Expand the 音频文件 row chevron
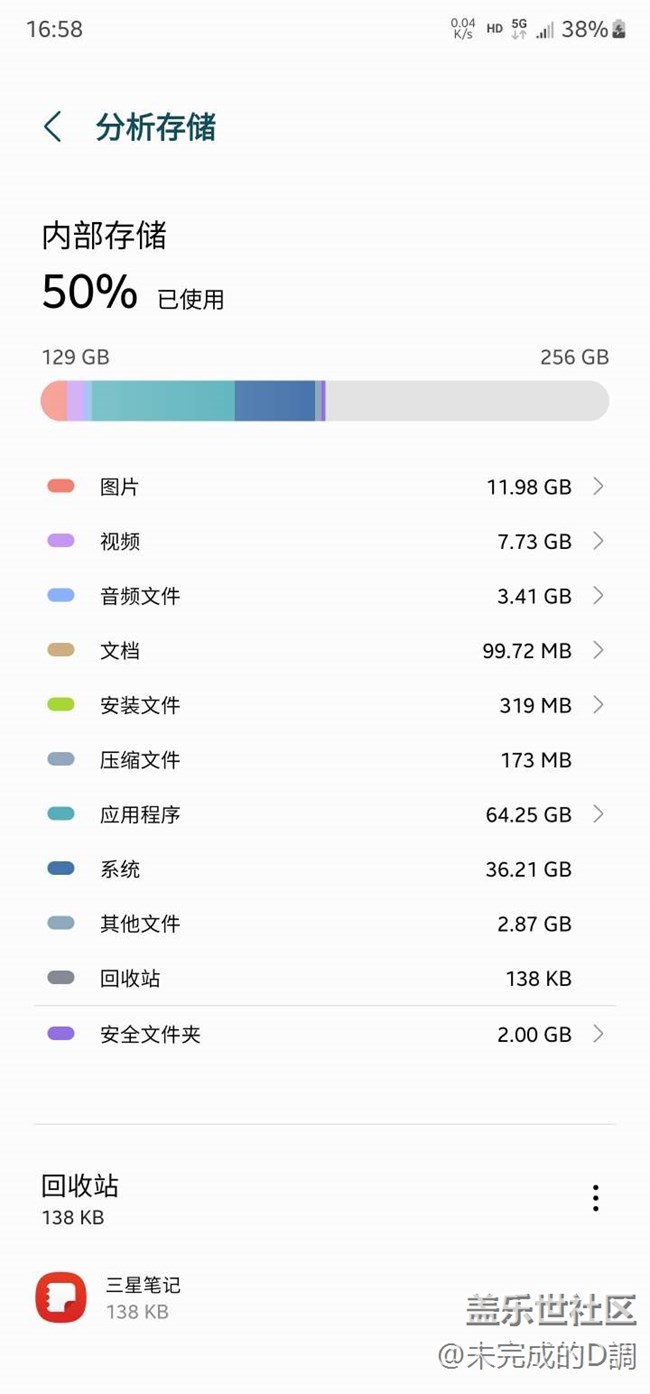The height and width of the screenshot is (1394, 650). [x=598, y=596]
